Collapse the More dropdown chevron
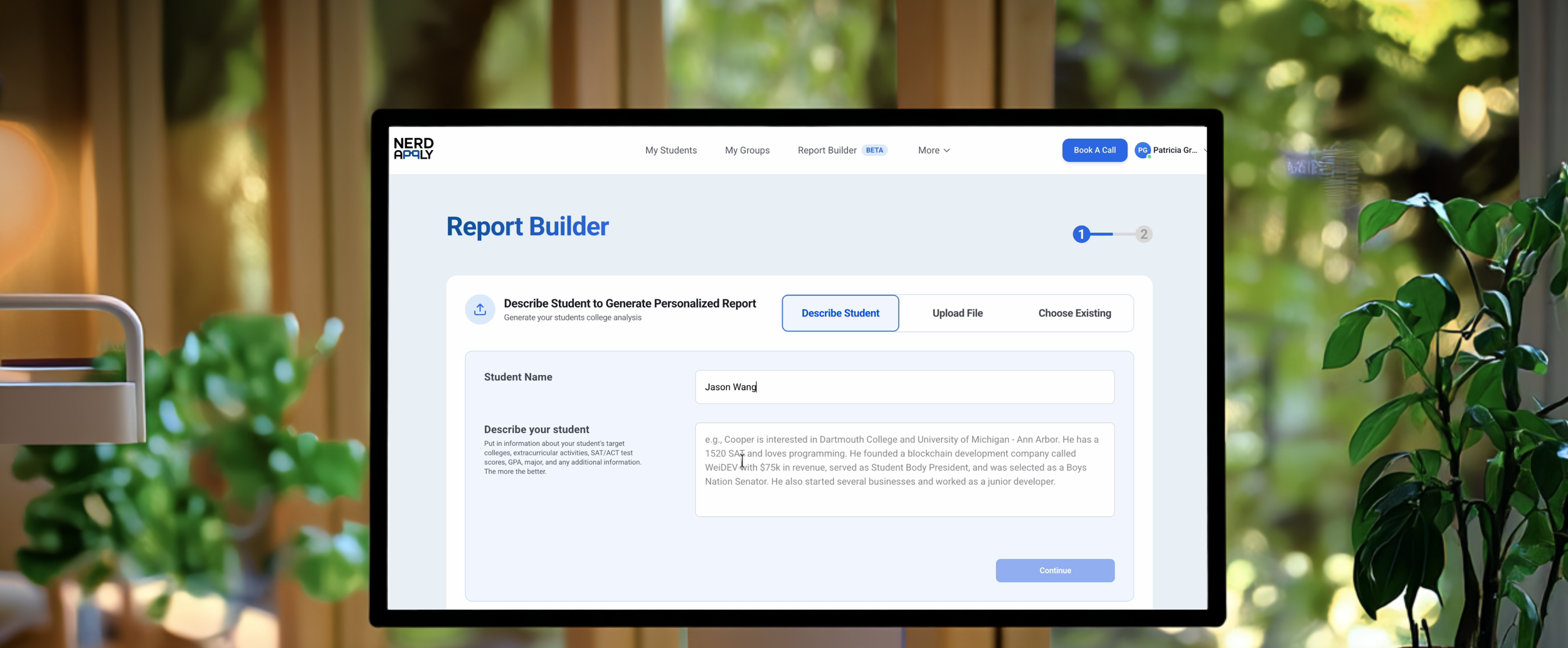The height and width of the screenshot is (648, 1568). click(947, 151)
